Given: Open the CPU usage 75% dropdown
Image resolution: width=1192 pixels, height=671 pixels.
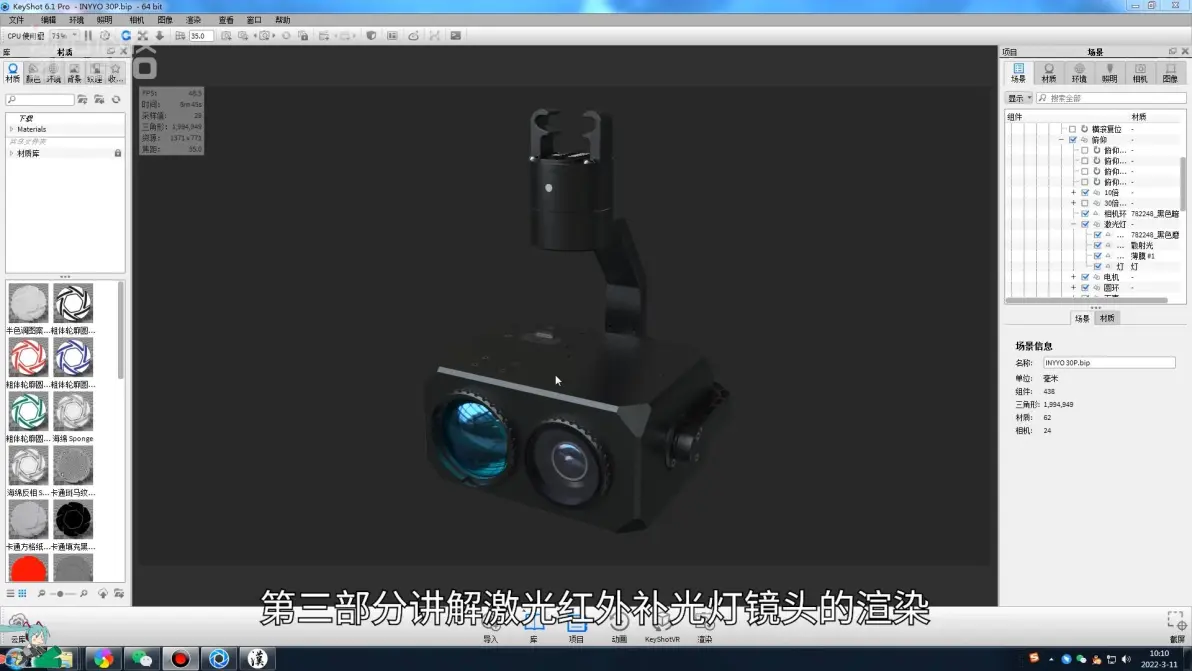Looking at the screenshot, I should [64, 36].
